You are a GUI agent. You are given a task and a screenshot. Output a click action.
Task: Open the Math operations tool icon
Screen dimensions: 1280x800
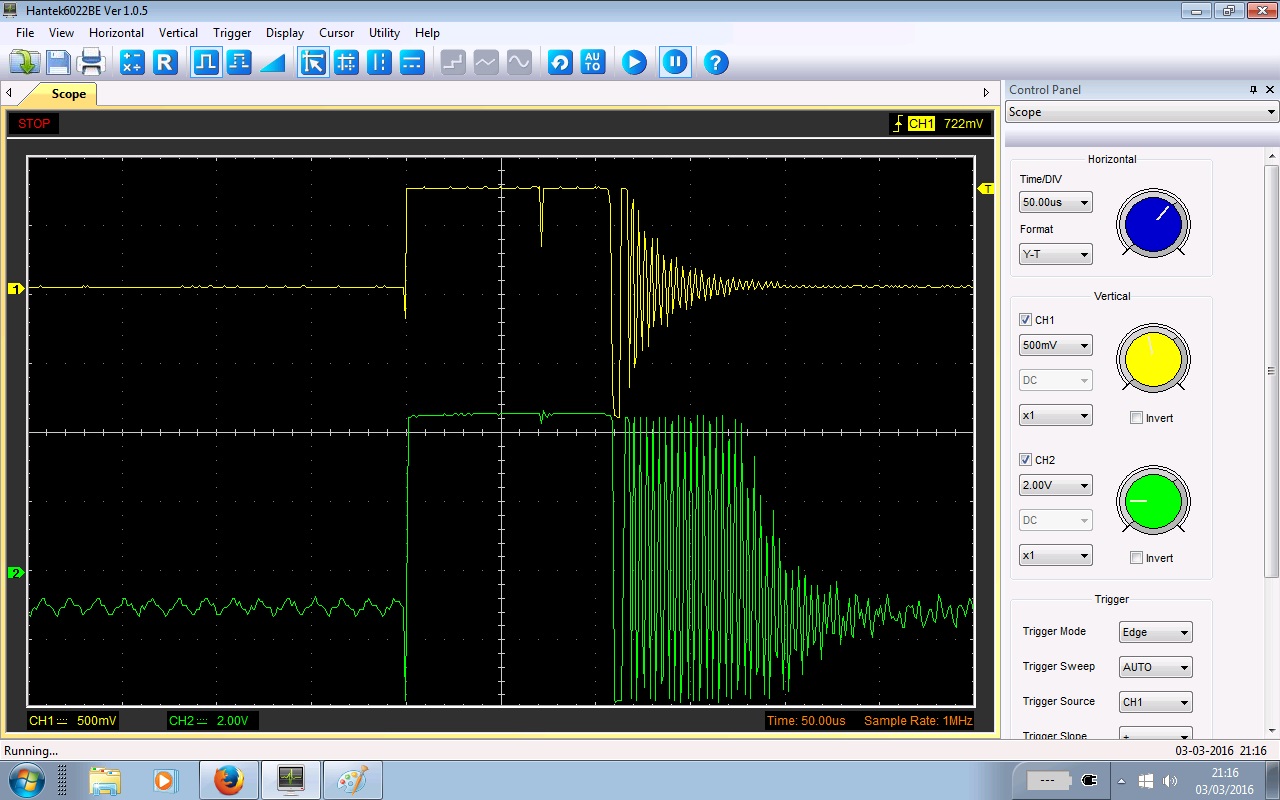(x=132, y=63)
